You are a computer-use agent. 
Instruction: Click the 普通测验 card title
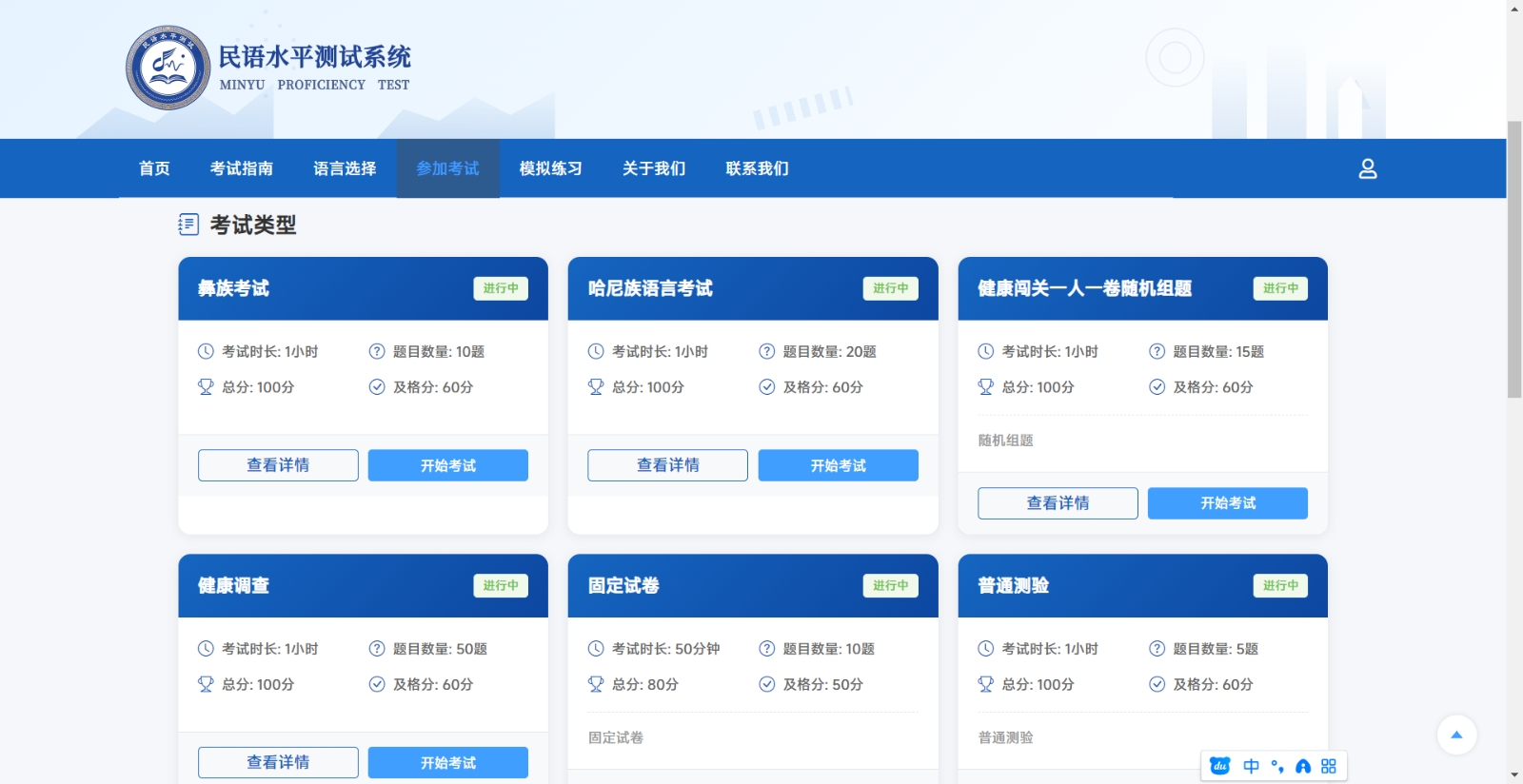[1013, 586]
